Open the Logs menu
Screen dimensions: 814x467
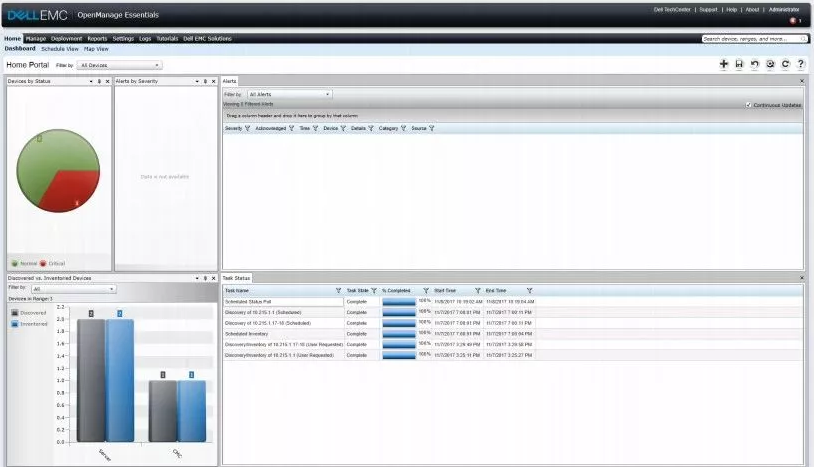click(145, 39)
